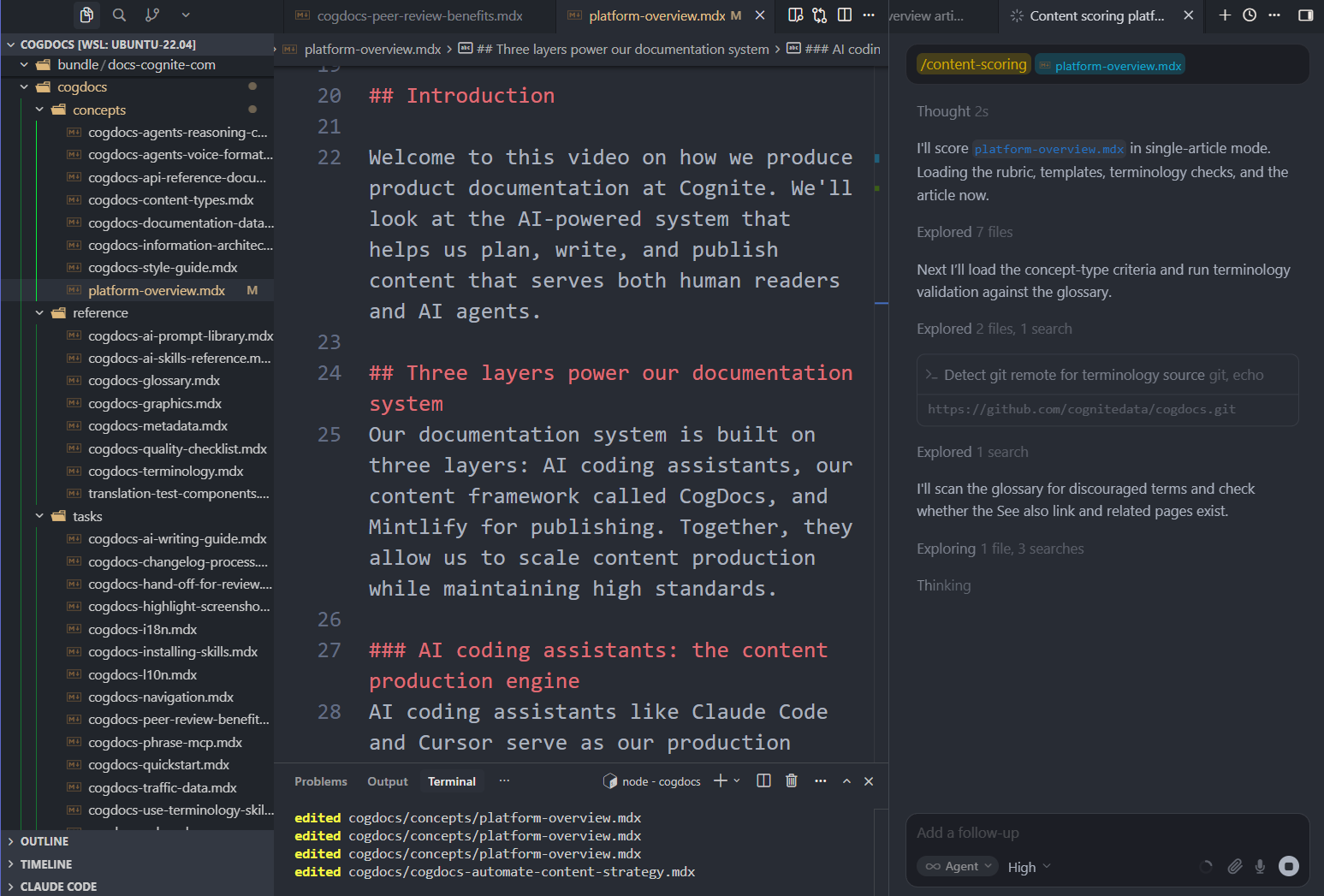
Task: Collapse the tasks folder
Action: tap(137, 516)
